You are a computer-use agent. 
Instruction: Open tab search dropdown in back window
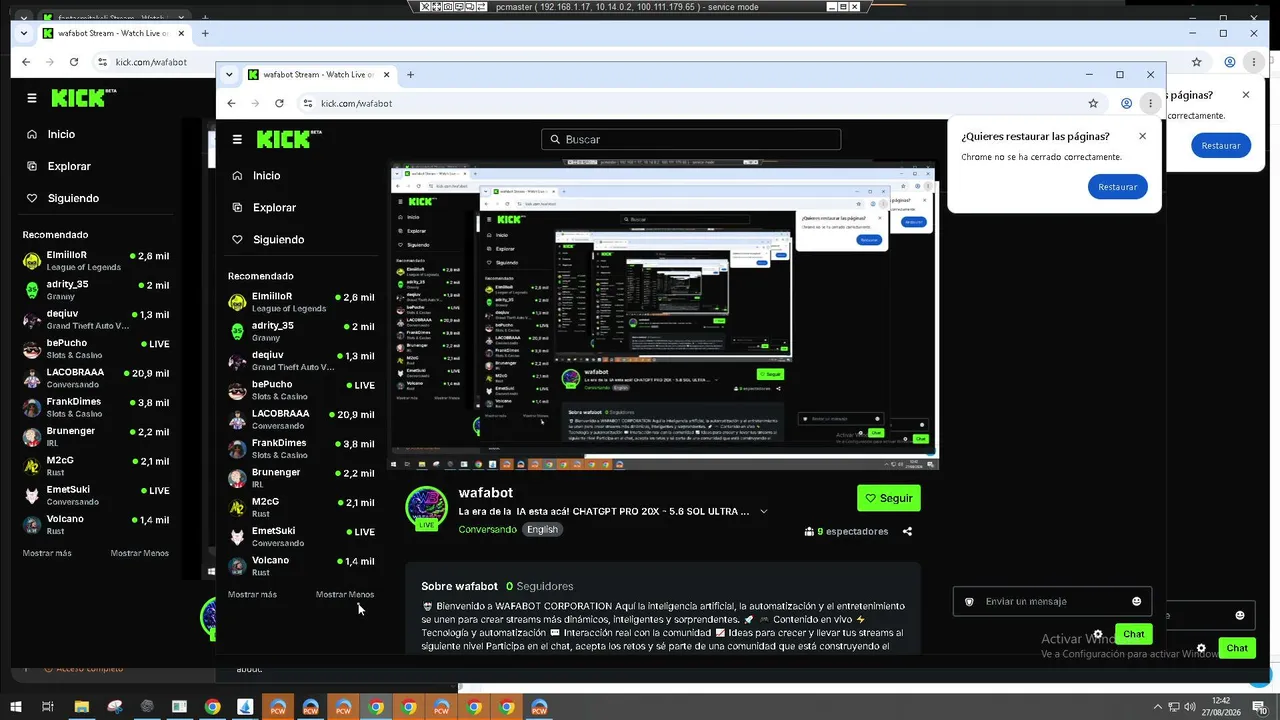click(24, 33)
